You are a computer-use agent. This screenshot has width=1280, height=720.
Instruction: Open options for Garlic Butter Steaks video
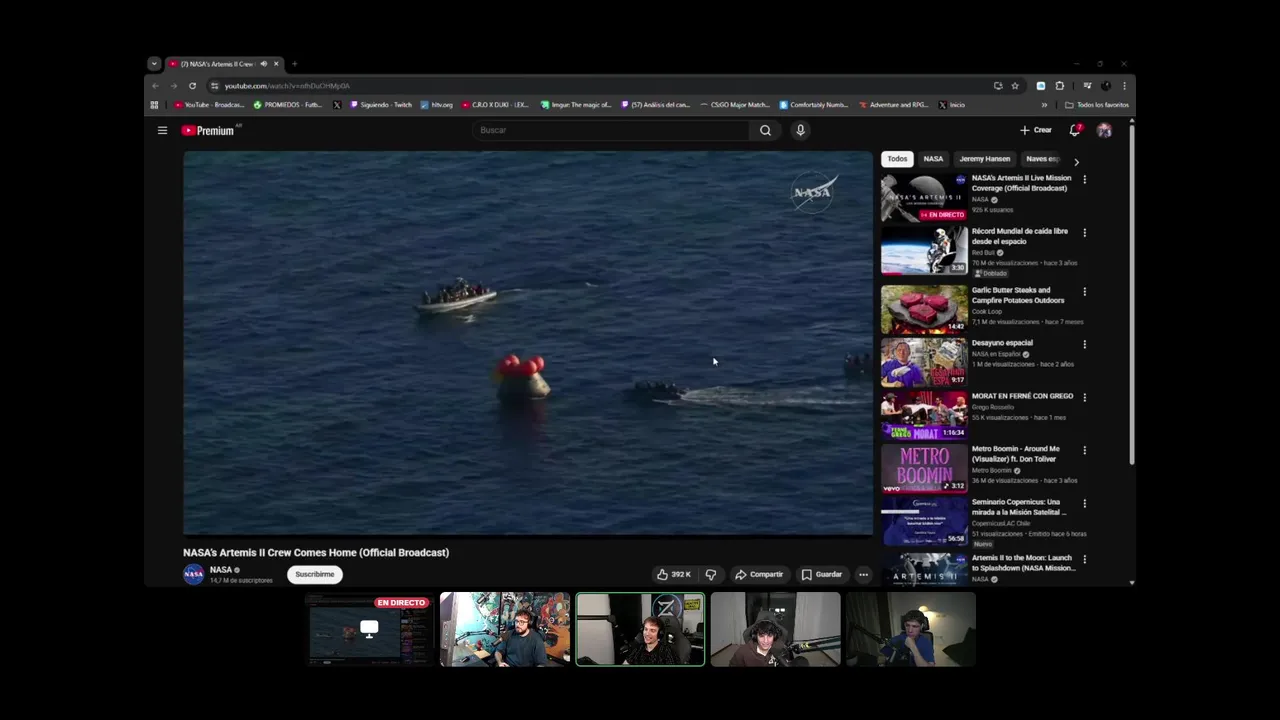pos(1084,292)
